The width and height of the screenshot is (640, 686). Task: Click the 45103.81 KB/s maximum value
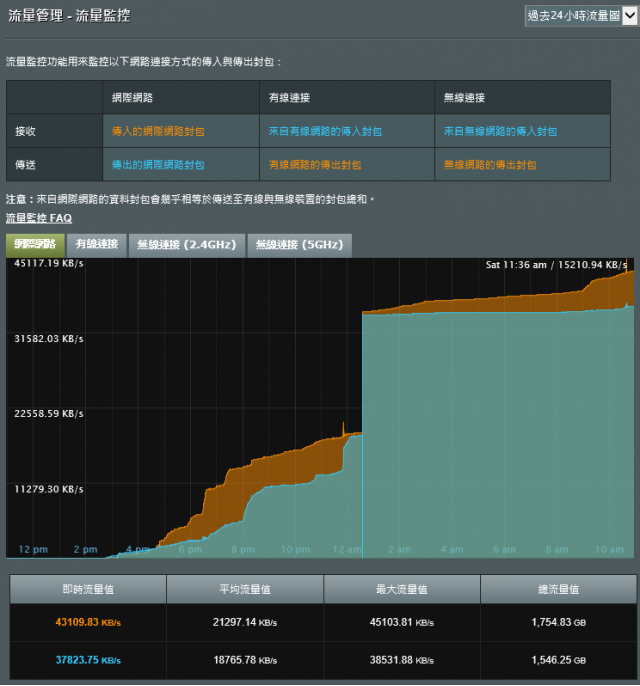402,623
